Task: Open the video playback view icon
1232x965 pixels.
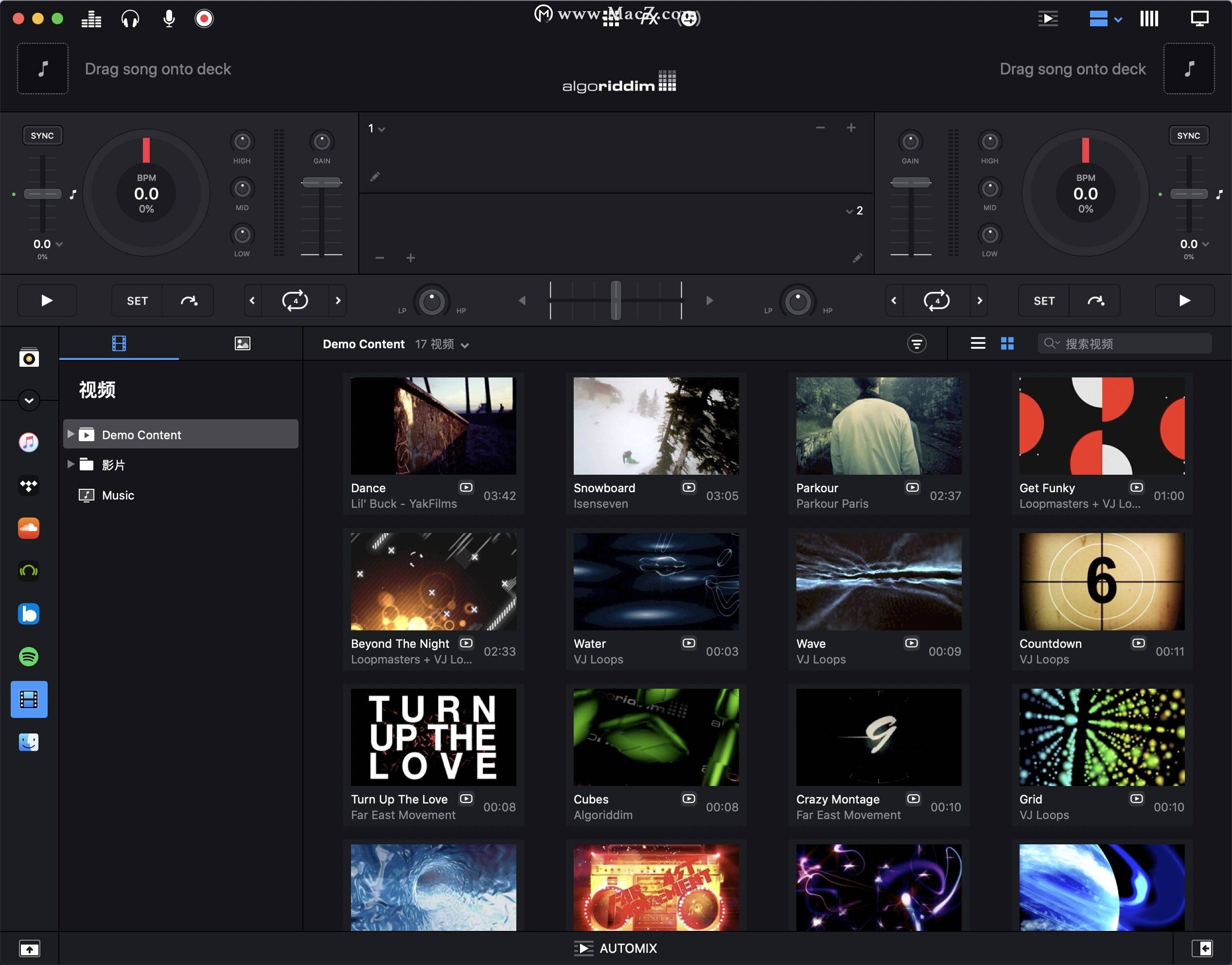Action: [1048, 19]
